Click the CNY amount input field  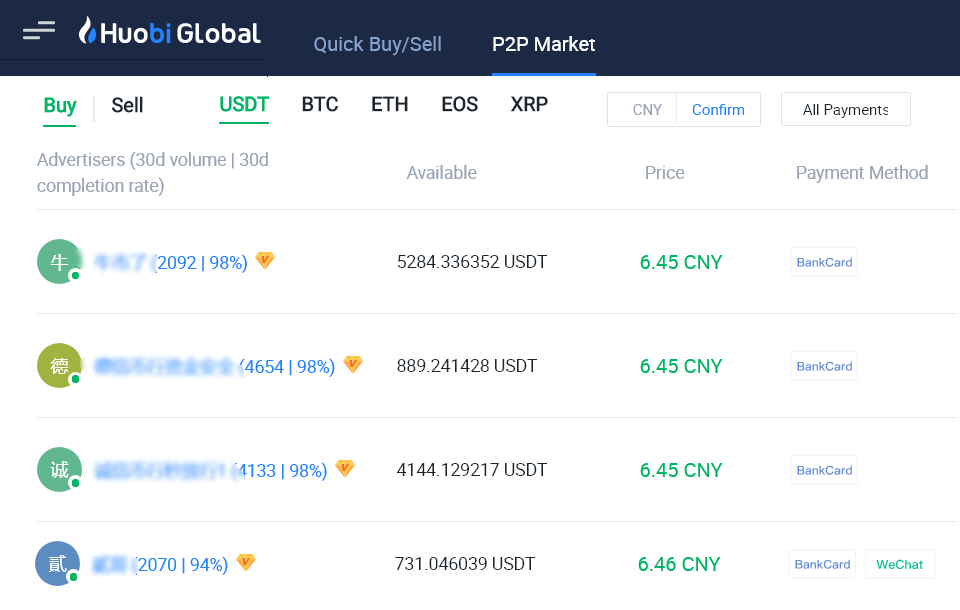pyautogui.click(x=643, y=110)
